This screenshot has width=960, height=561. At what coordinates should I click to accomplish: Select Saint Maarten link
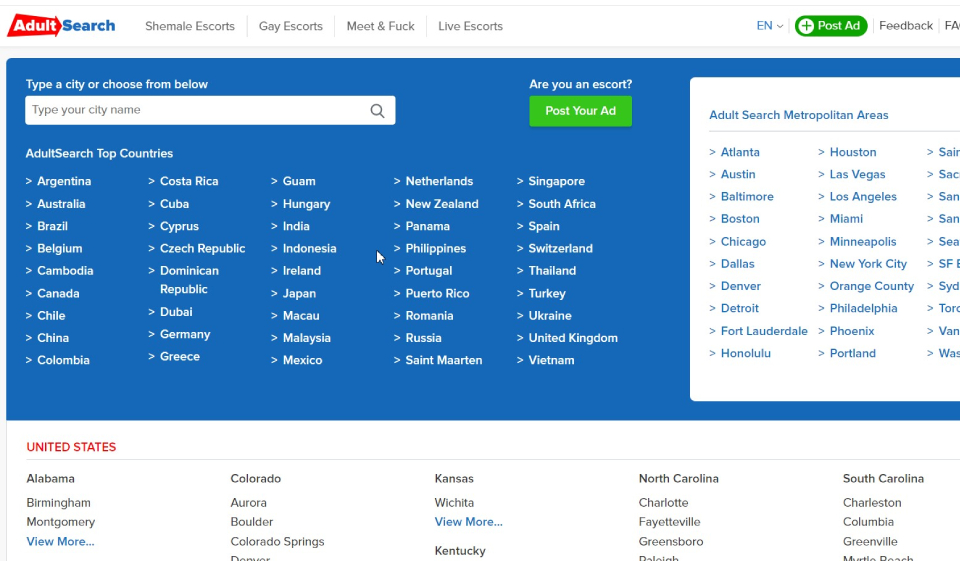(x=443, y=360)
